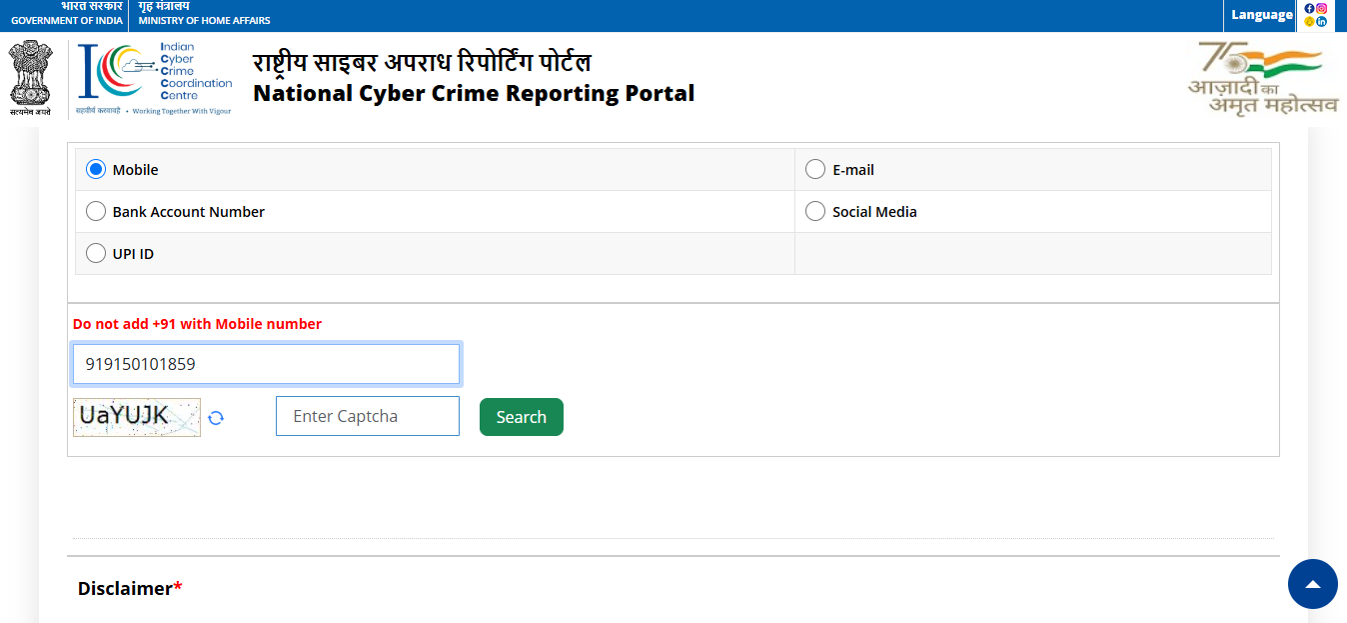Screen dimensions: 1347x623
Task: Click the Azadi Ka Amrit Mahotsav logo
Action: [x=1263, y=77]
